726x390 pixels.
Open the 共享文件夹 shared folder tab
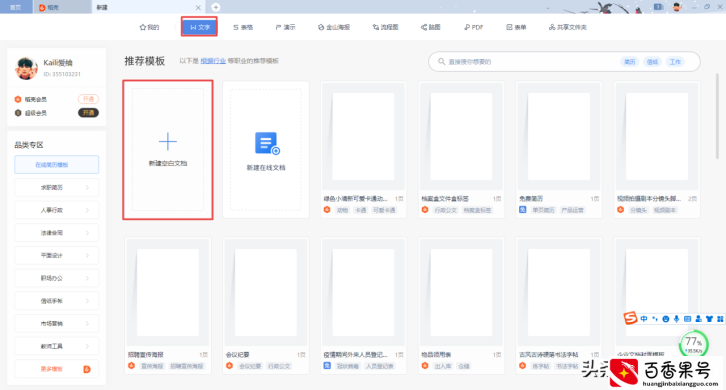point(568,27)
